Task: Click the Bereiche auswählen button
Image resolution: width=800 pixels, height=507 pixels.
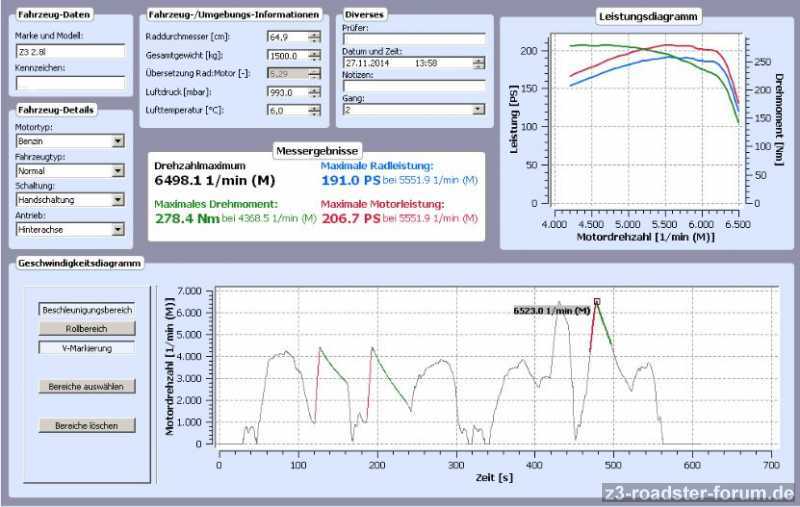Action: pos(85,386)
